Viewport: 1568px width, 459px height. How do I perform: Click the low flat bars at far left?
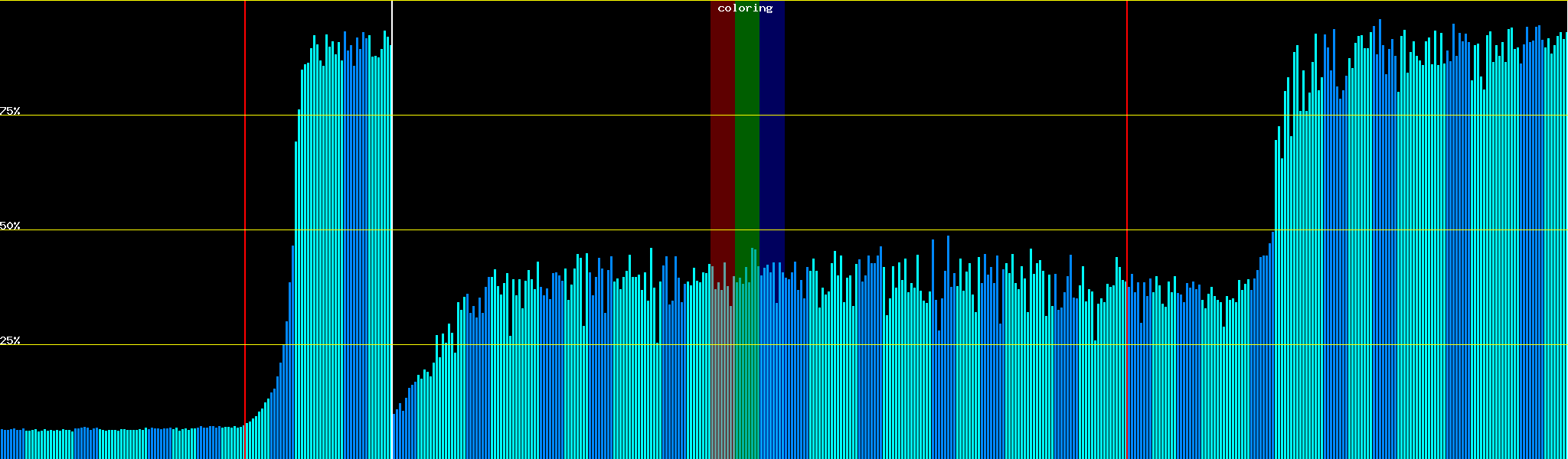[x=115, y=444]
